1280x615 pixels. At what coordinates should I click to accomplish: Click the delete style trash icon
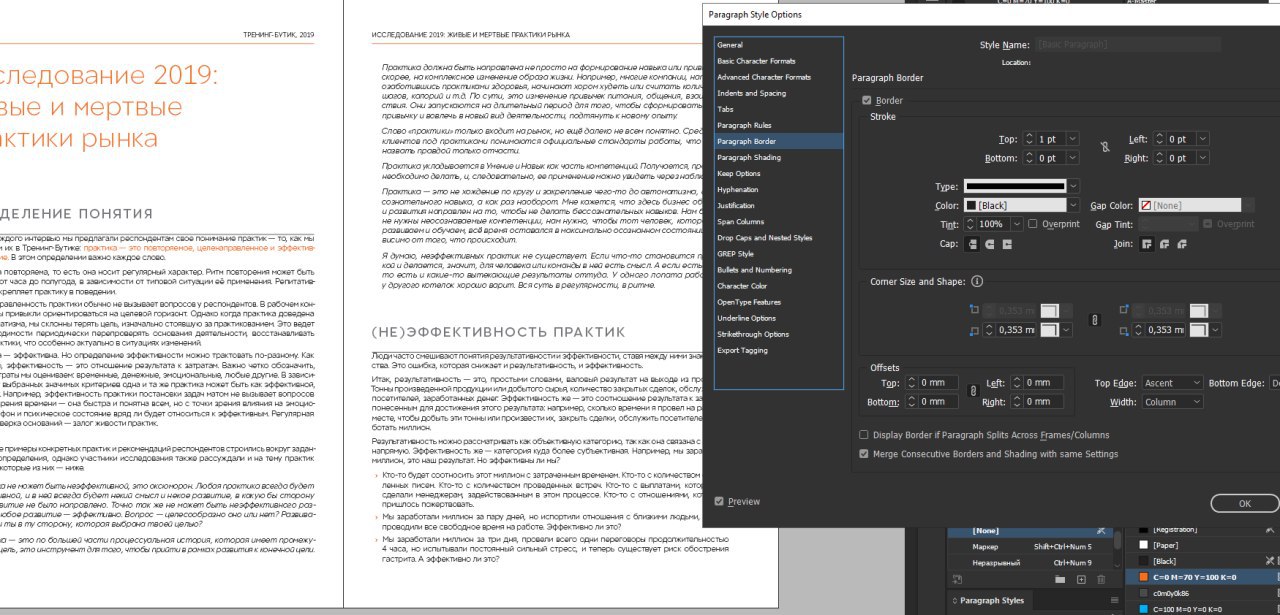[x=1101, y=579]
